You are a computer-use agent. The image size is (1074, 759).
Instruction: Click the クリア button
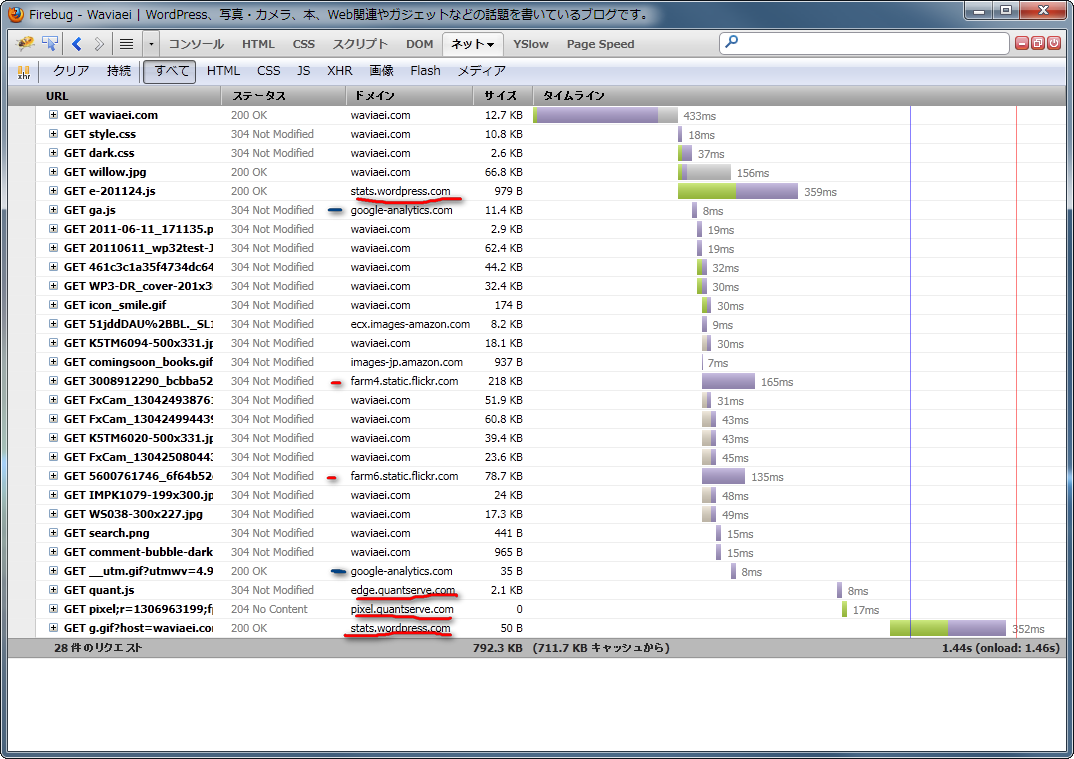(x=71, y=71)
